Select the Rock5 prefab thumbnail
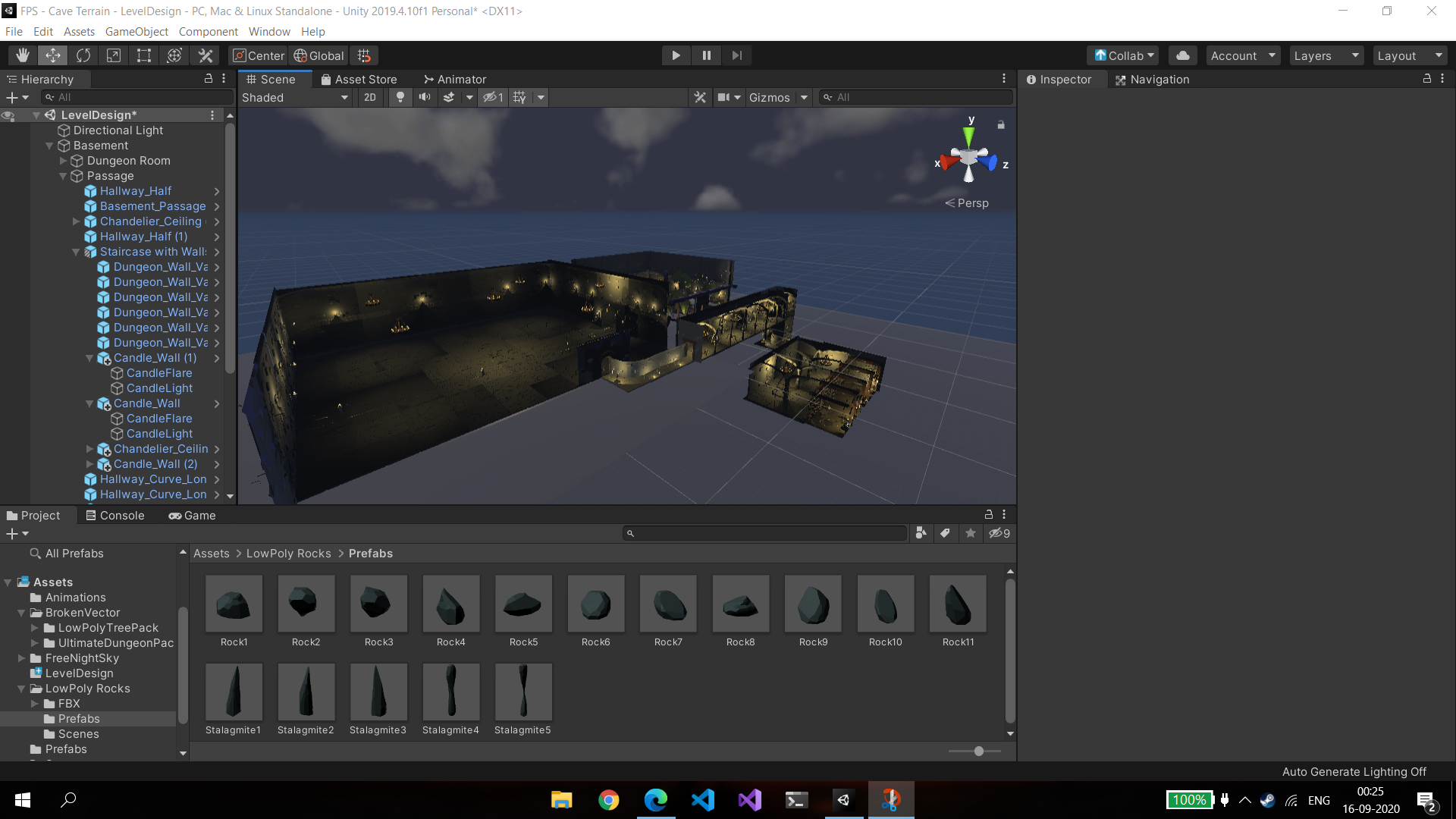The width and height of the screenshot is (1456, 819). click(523, 604)
